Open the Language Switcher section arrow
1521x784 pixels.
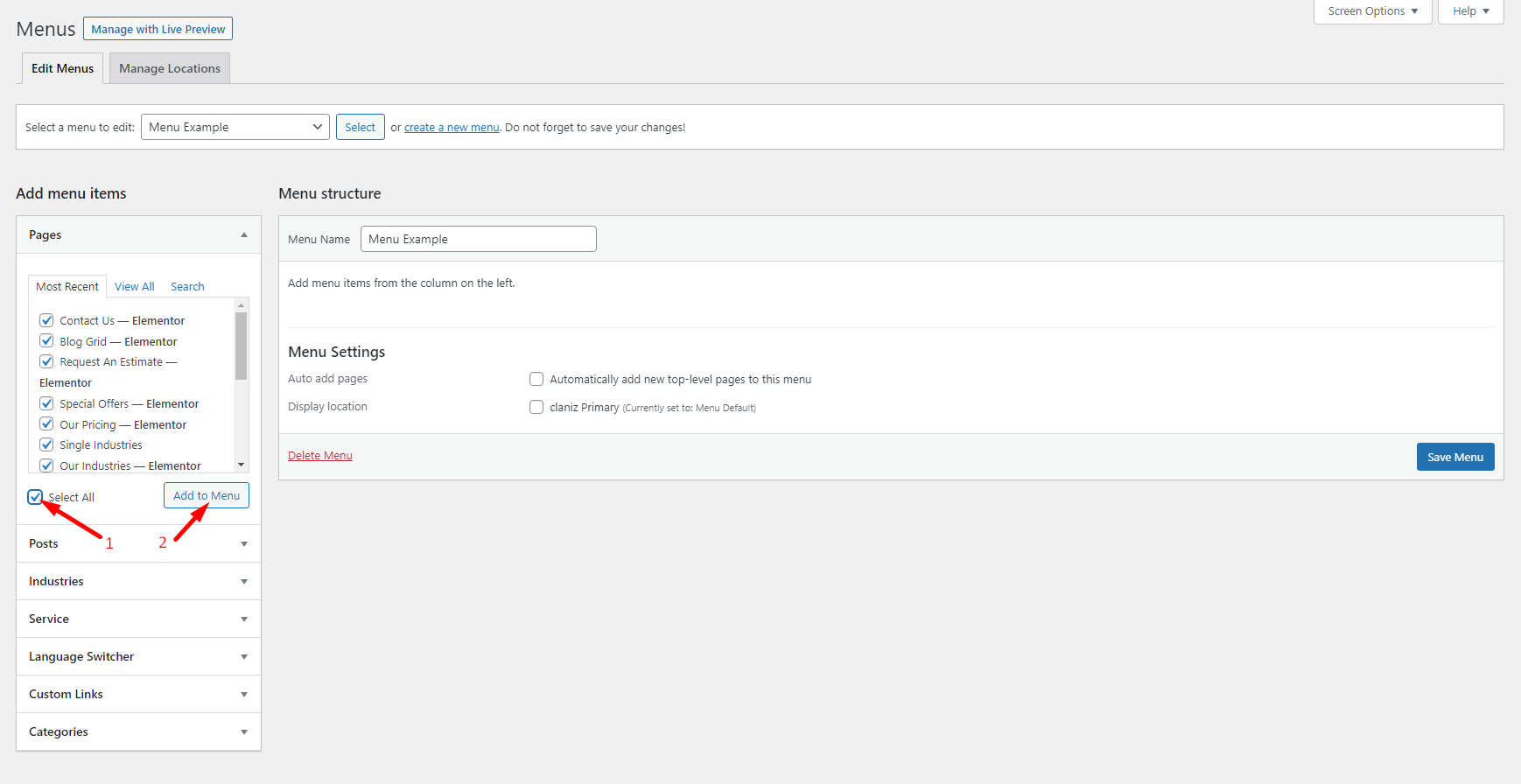pos(244,657)
